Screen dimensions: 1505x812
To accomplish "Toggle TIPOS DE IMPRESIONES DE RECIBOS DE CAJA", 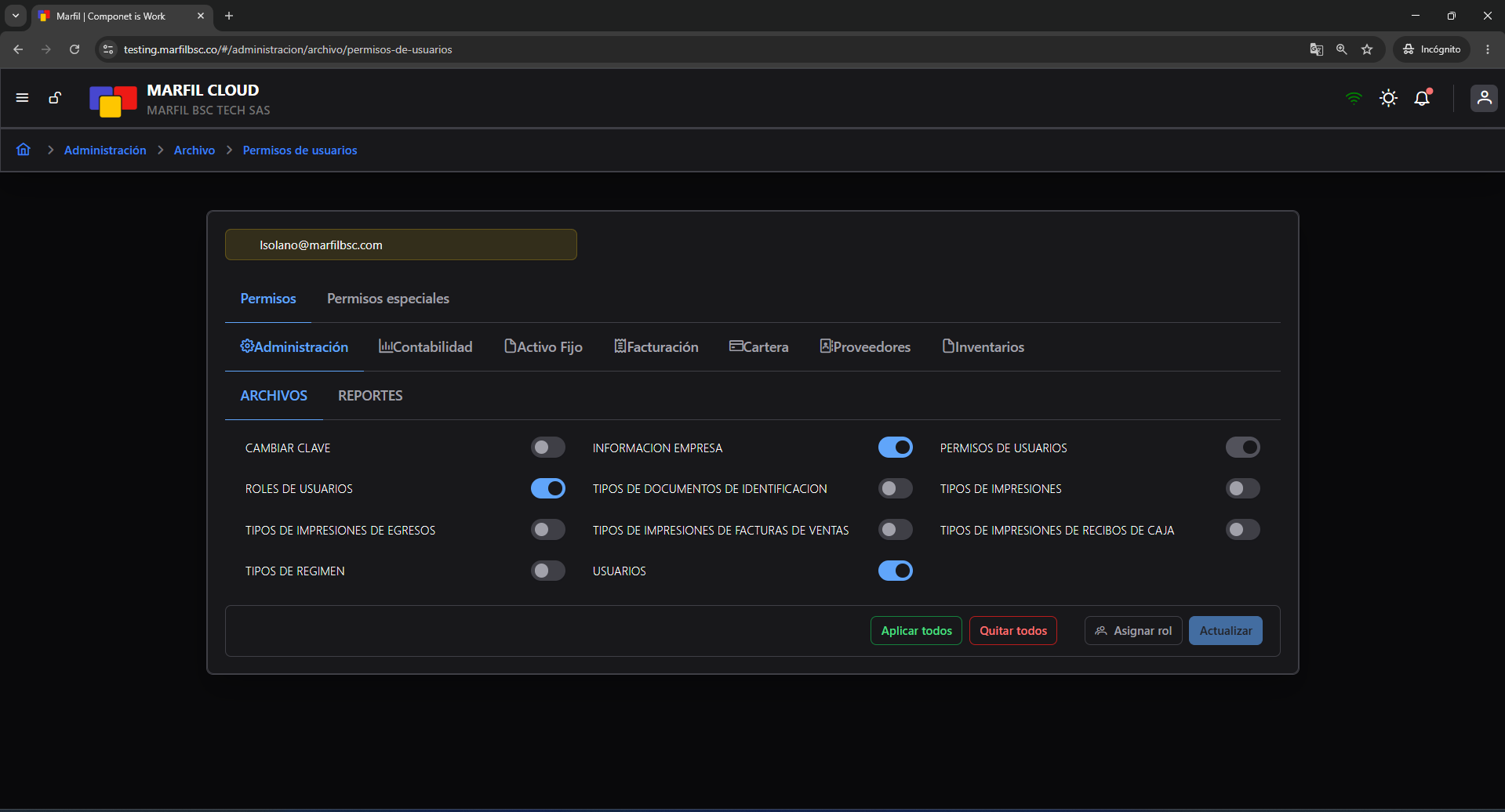I will (1243, 530).
